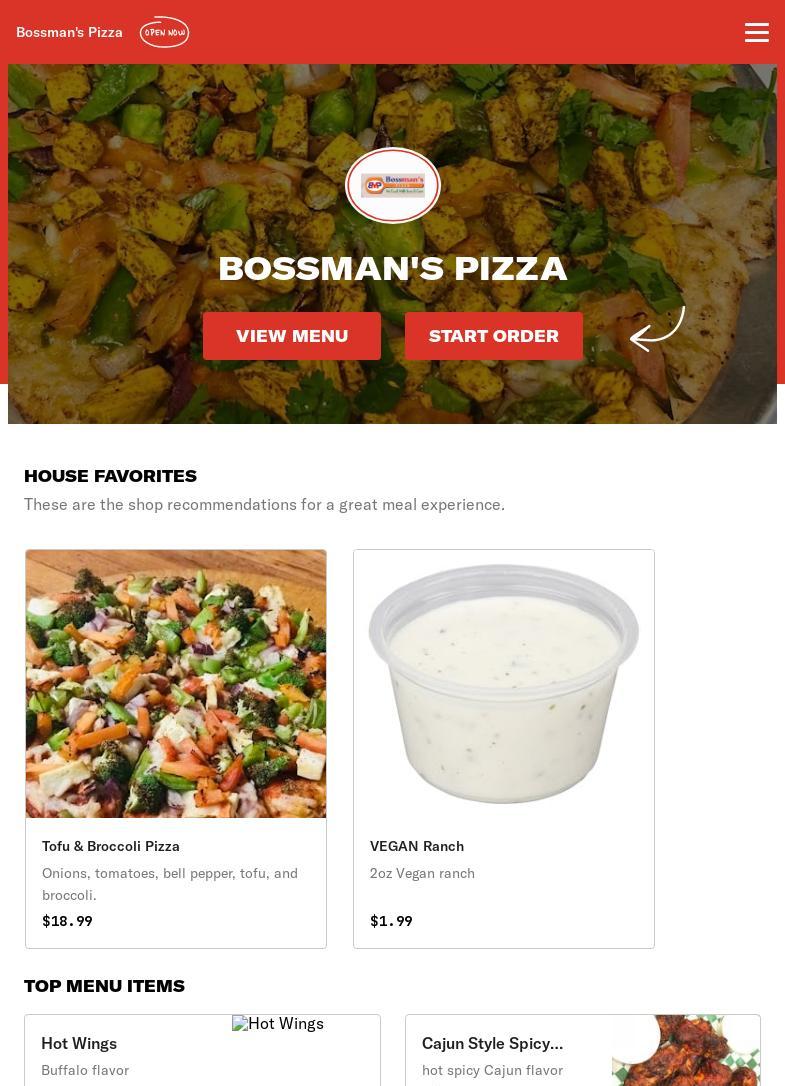Open the Cajun Style Spicy item card
This screenshot has width=785, height=1086.
[x=583, y=1050]
